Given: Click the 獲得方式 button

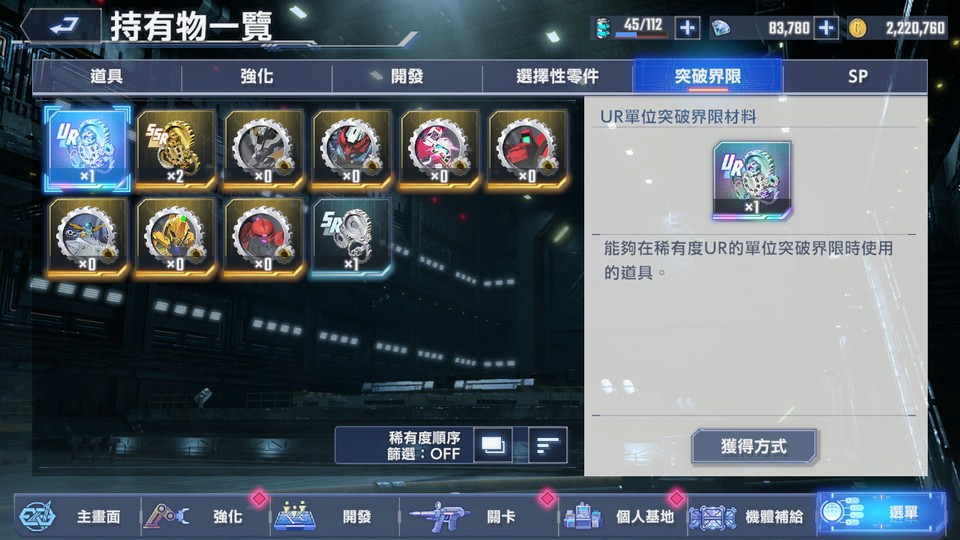Looking at the screenshot, I should point(754,446).
